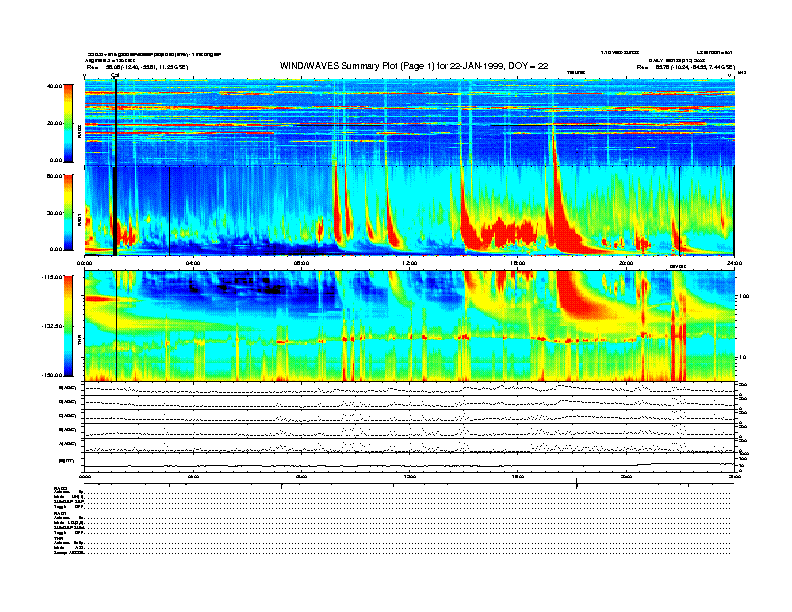Click the bottom magnetic field line plot panel
This screenshot has width=792, height=612.
(x=409, y=462)
